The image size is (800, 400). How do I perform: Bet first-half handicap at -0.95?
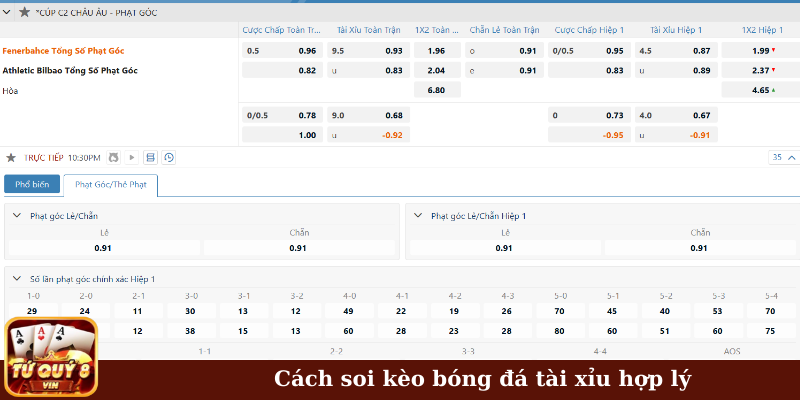coord(589,135)
